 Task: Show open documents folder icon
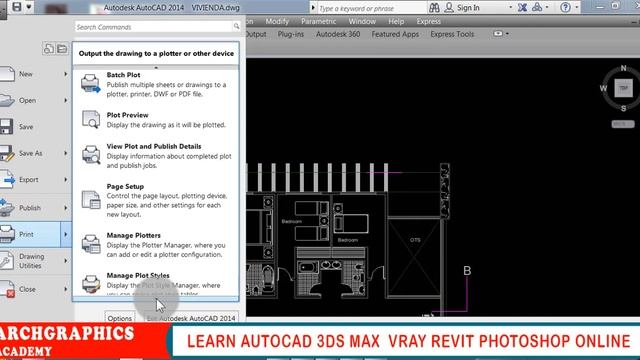tap(62, 49)
